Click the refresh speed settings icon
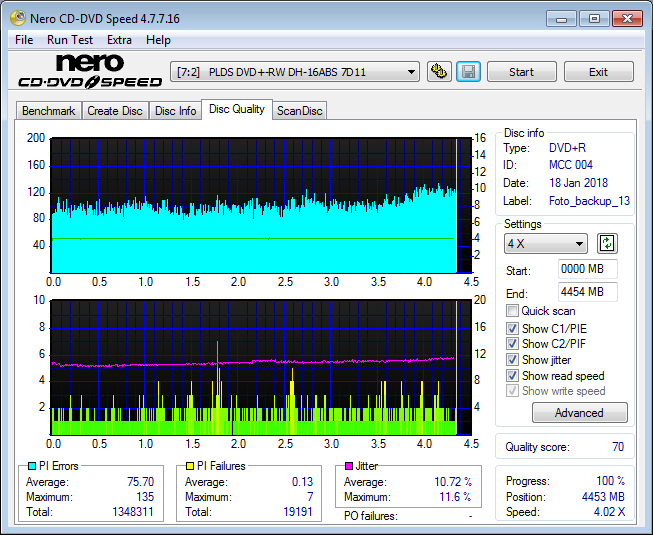 pos(607,244)
